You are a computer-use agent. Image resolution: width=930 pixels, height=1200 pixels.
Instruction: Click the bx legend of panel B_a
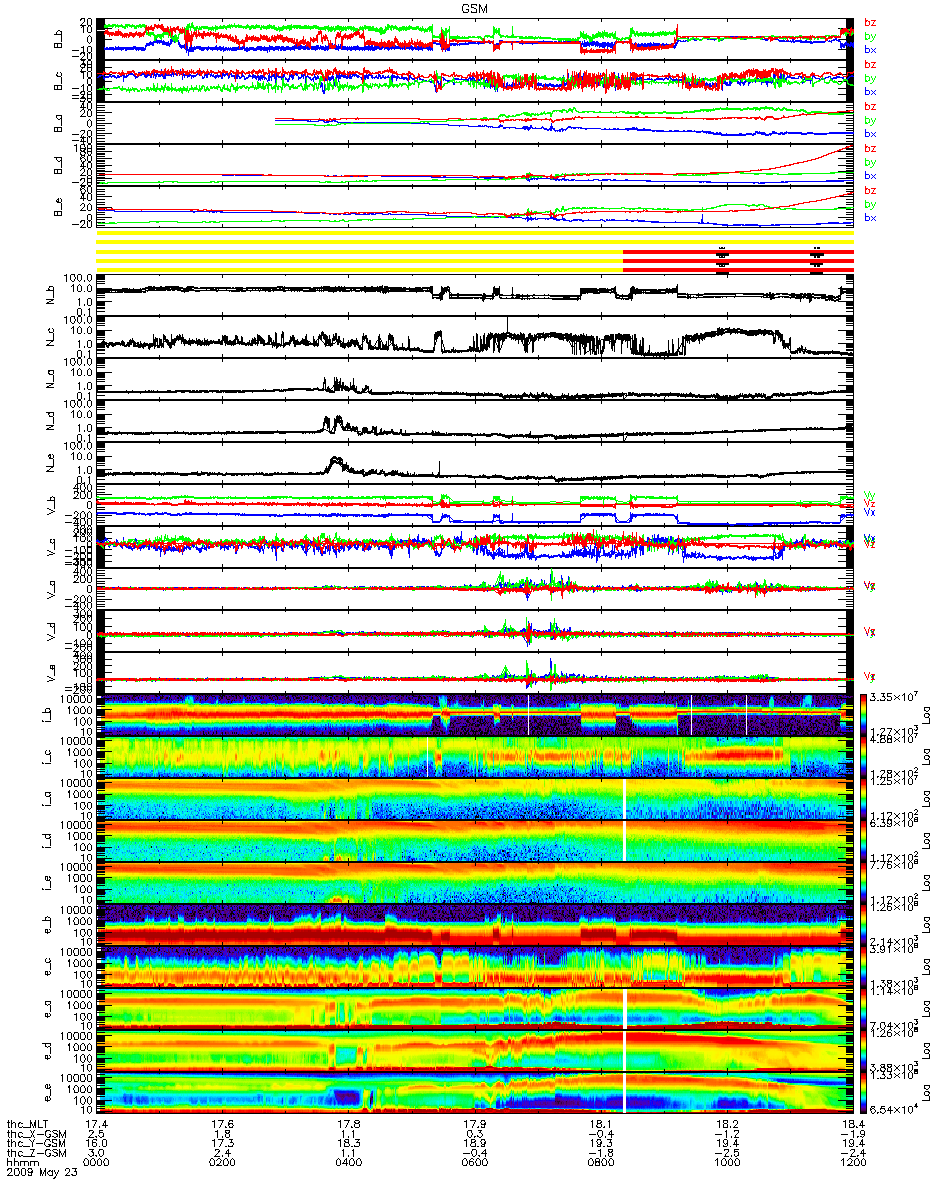coord(871,133)
